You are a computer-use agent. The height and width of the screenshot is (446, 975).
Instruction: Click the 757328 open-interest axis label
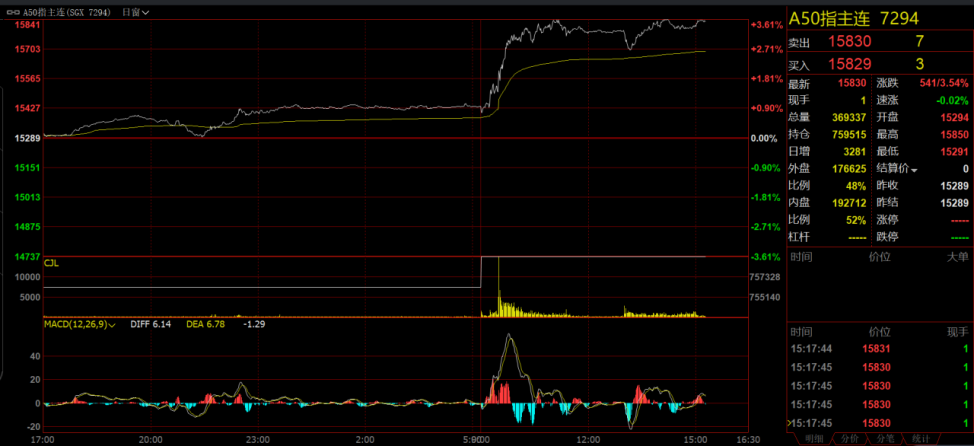765,276
